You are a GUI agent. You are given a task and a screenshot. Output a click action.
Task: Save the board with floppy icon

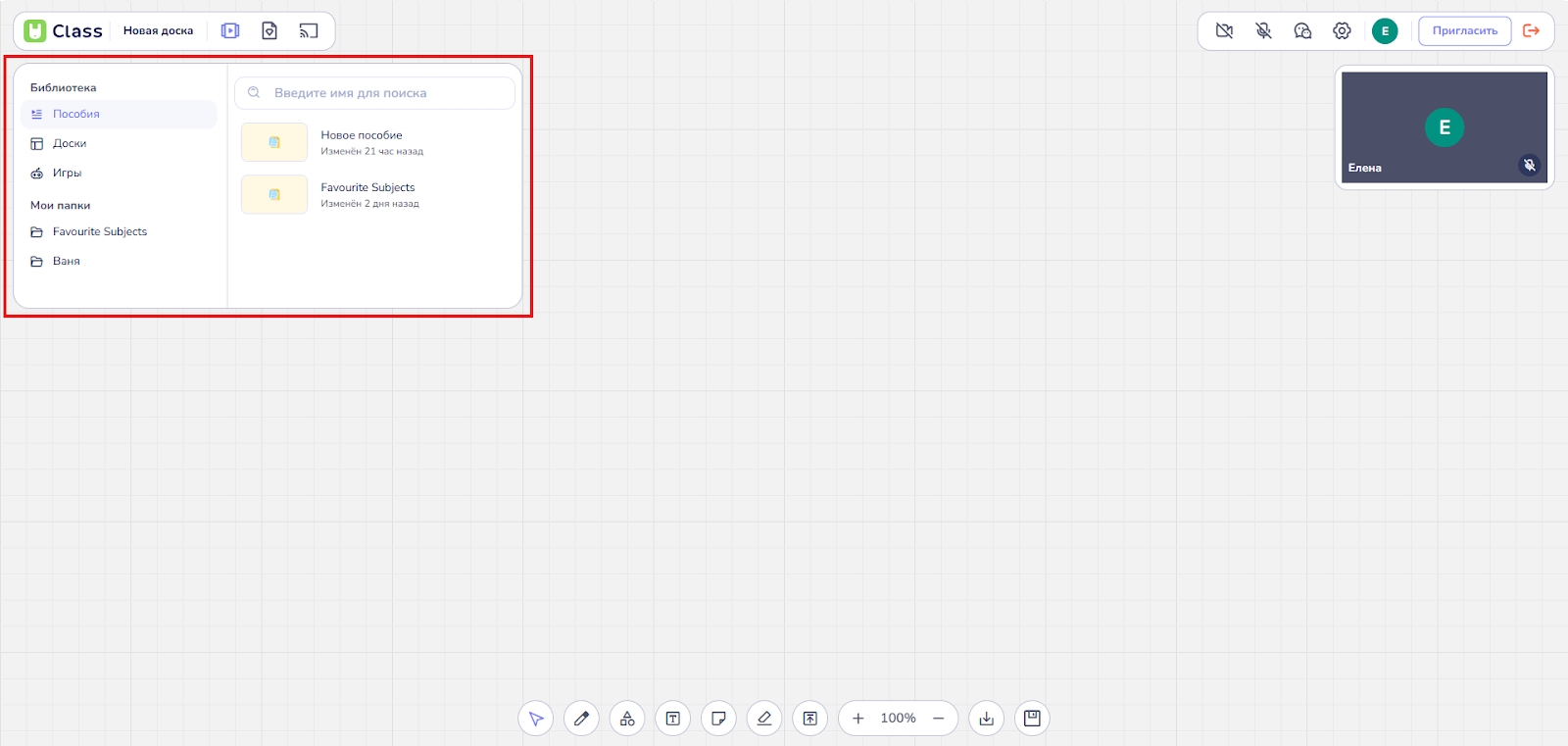(1032, 719)
